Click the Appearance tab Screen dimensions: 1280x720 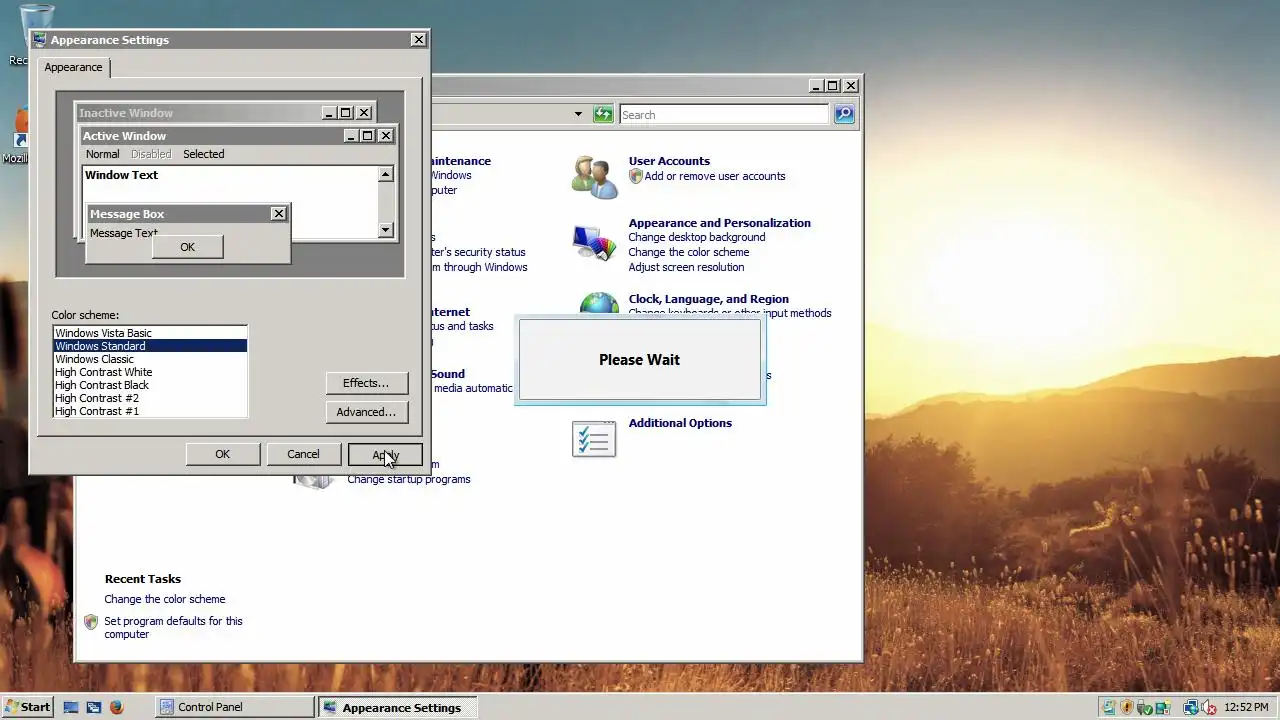pos(73,67)
